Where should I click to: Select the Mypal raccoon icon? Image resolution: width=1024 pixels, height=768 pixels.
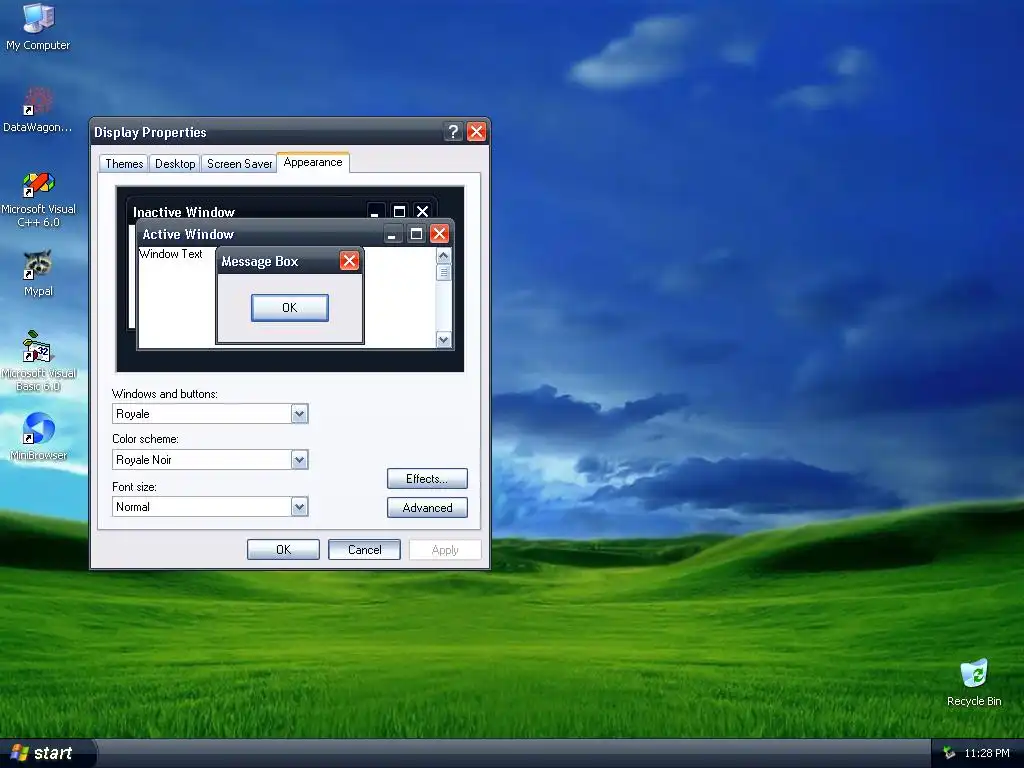click(x=38, y=273)
